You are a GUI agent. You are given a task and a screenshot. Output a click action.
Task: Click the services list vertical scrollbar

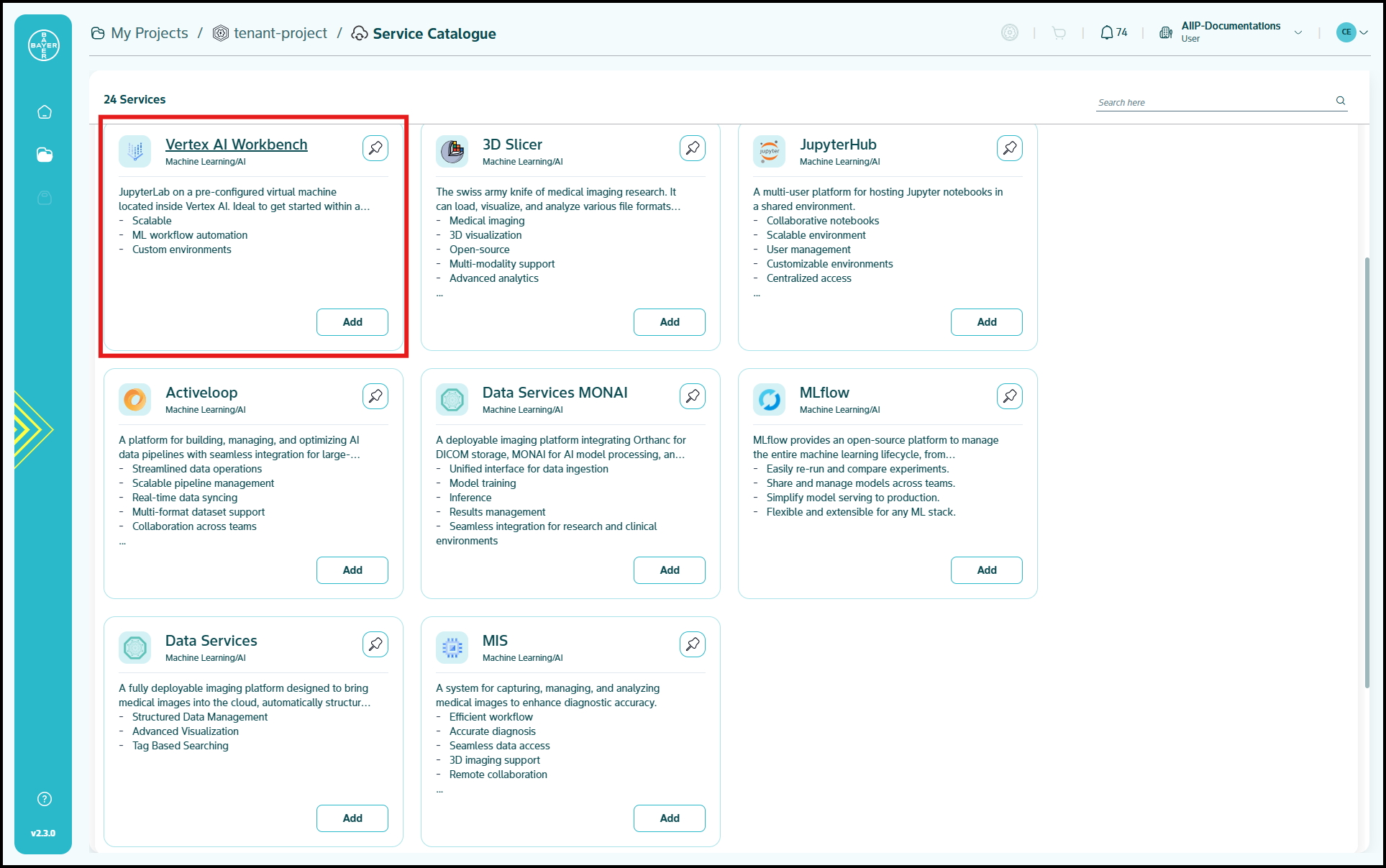click(1367, 472)
